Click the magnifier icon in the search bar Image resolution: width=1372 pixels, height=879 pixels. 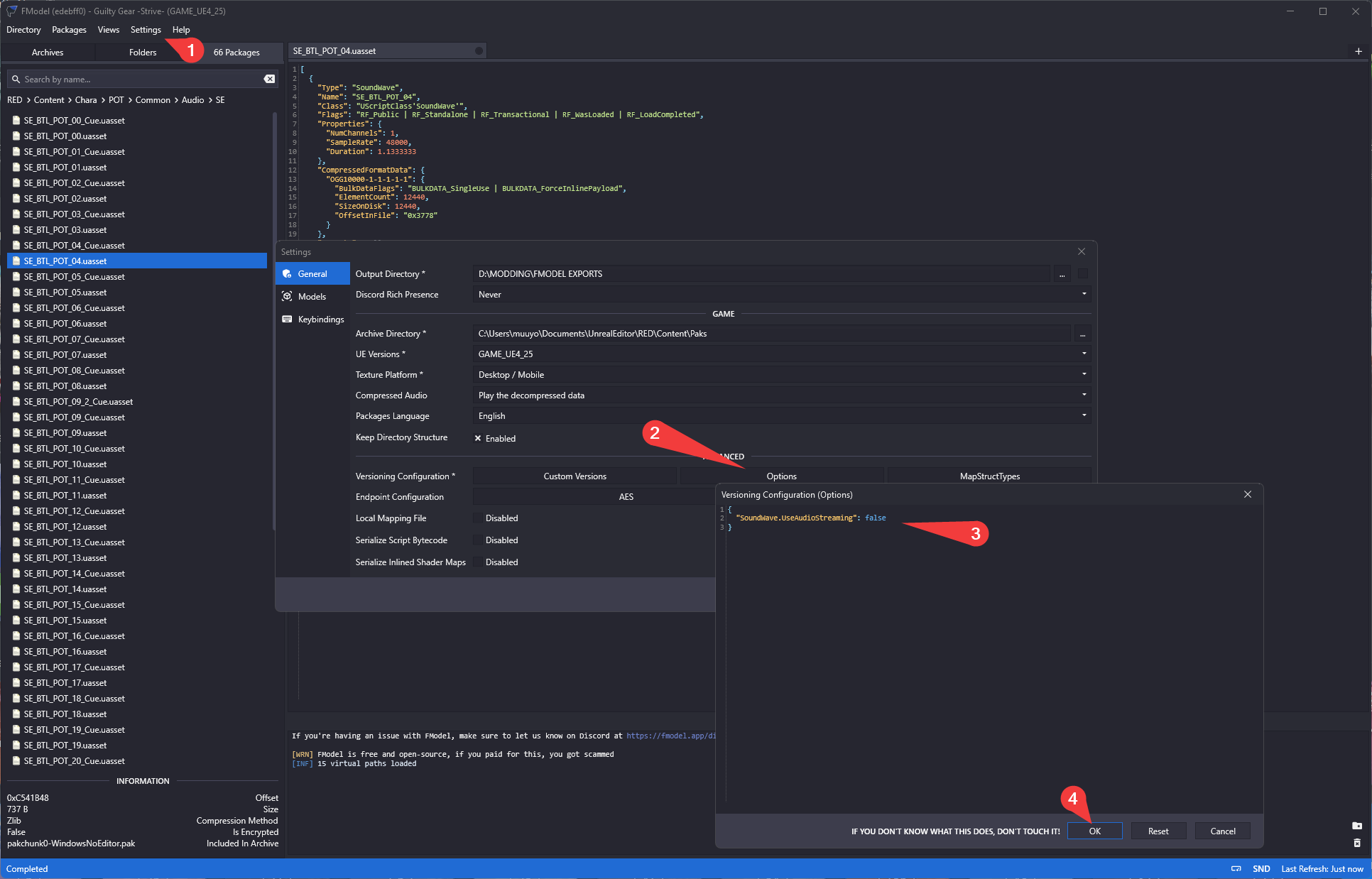(16, 80)
